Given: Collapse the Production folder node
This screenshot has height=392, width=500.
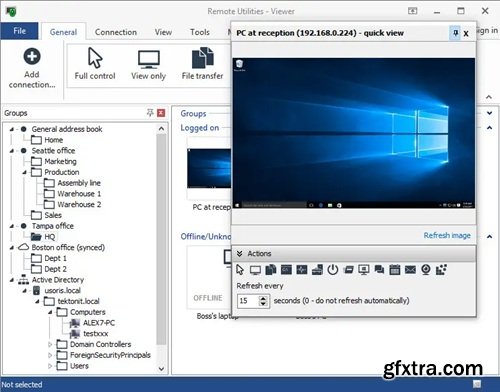Looking at the screenshot, I should click(x=25, y=172).
